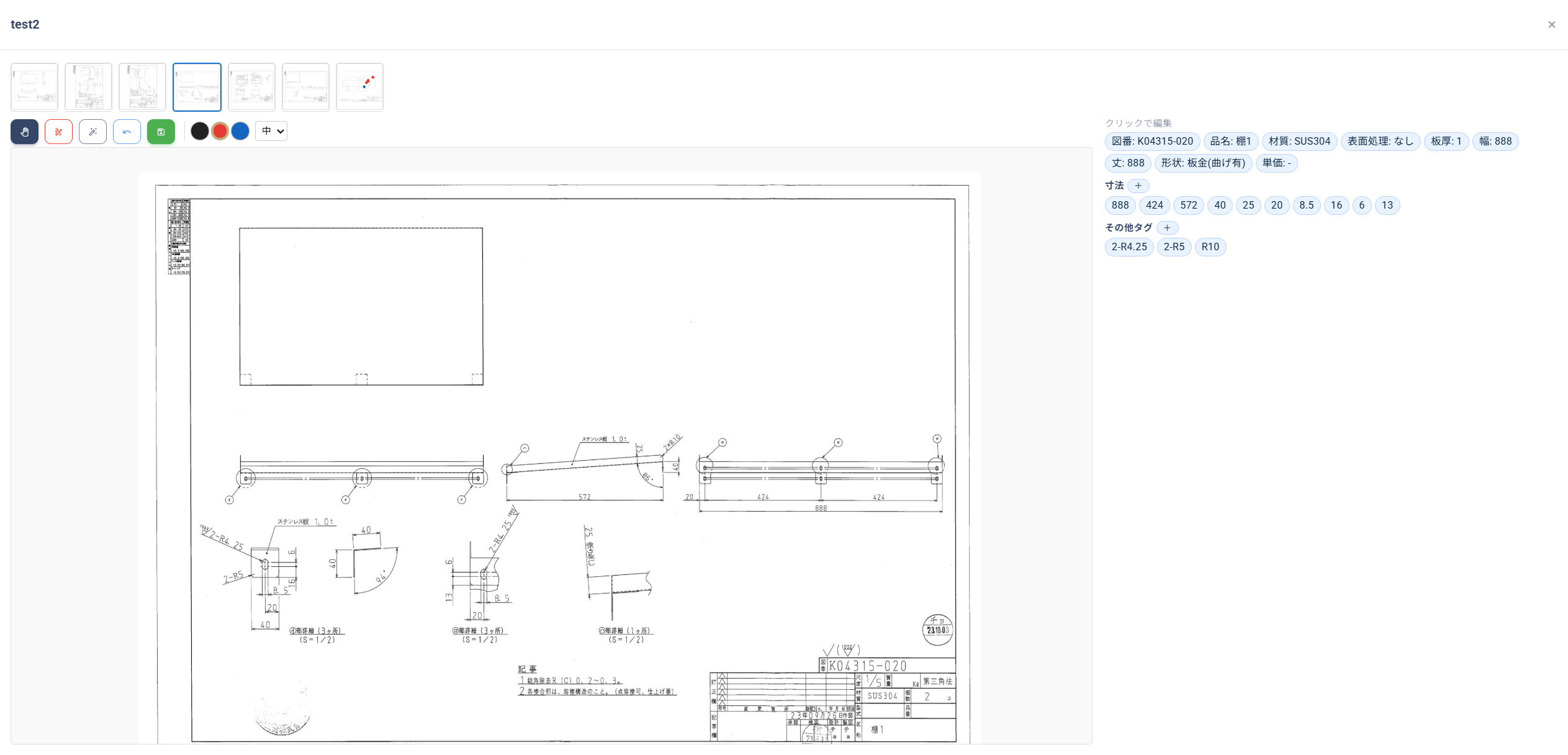The width and height of the screenshot is (1568, 755).
Task: Open the first drawing thumbnail
Action: pos(35,87)
